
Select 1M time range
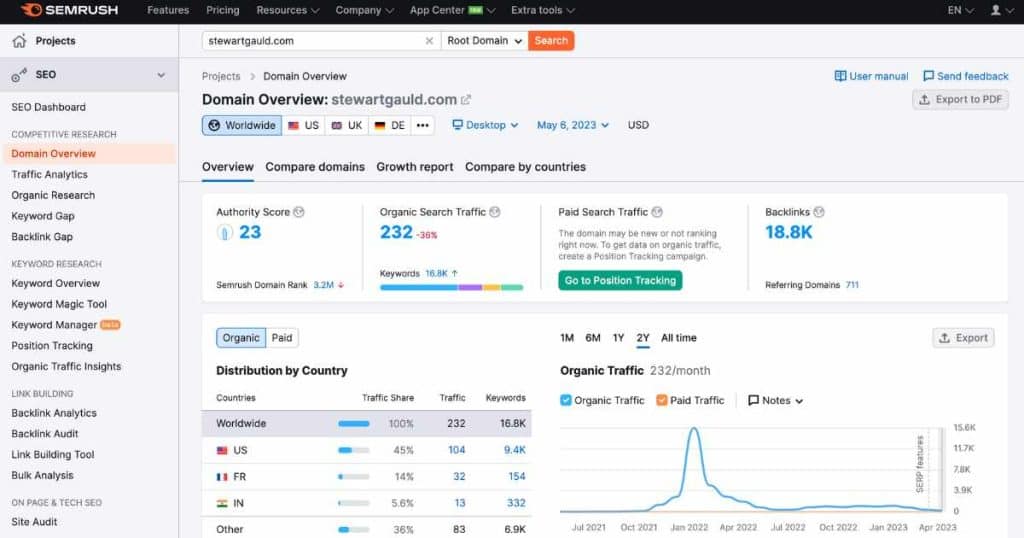567,338
